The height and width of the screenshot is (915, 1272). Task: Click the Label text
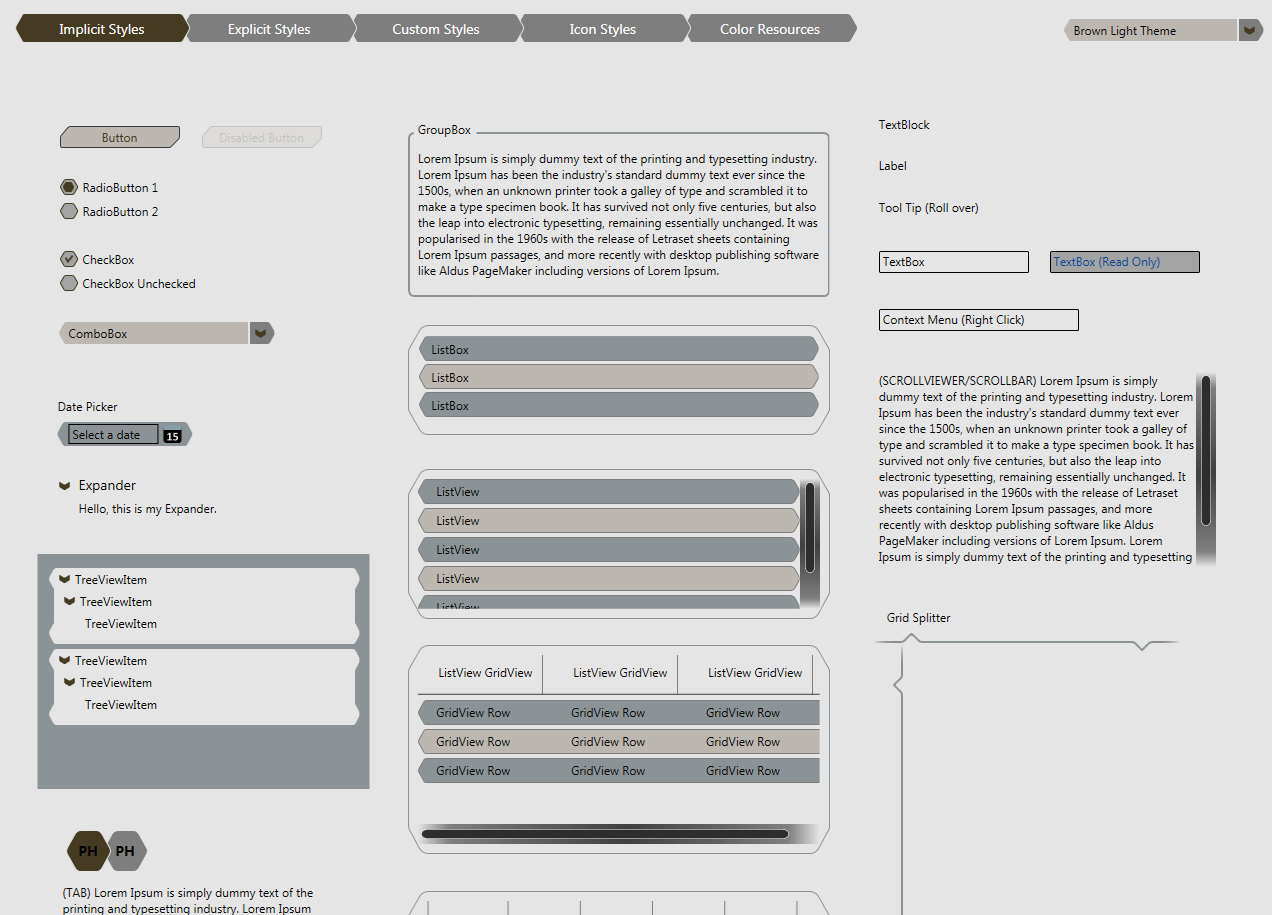coord(893,166)
